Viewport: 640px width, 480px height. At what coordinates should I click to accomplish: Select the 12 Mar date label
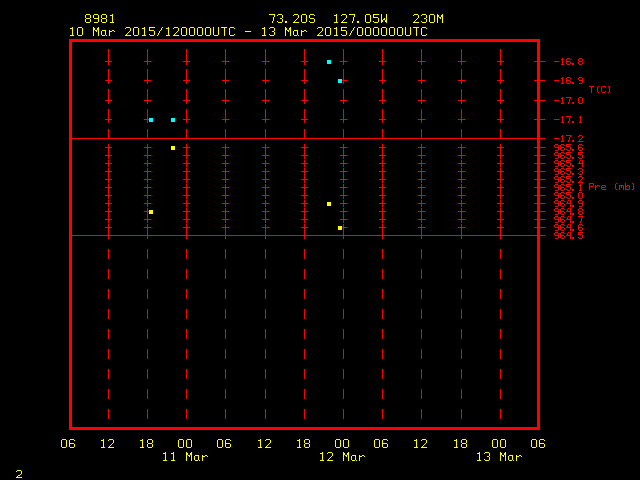pyautogui.click(x=341, y=457)
